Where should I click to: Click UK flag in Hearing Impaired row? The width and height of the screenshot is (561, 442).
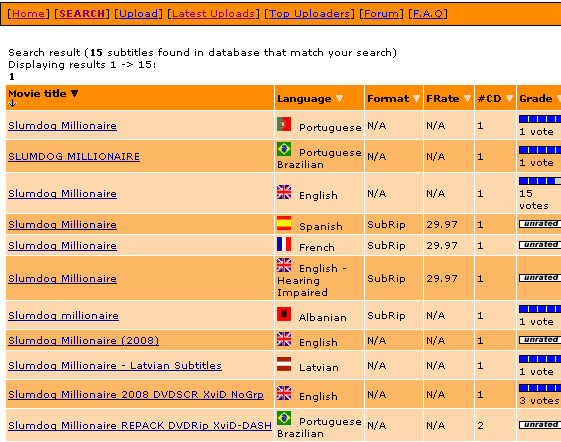[x=284, y=265]
